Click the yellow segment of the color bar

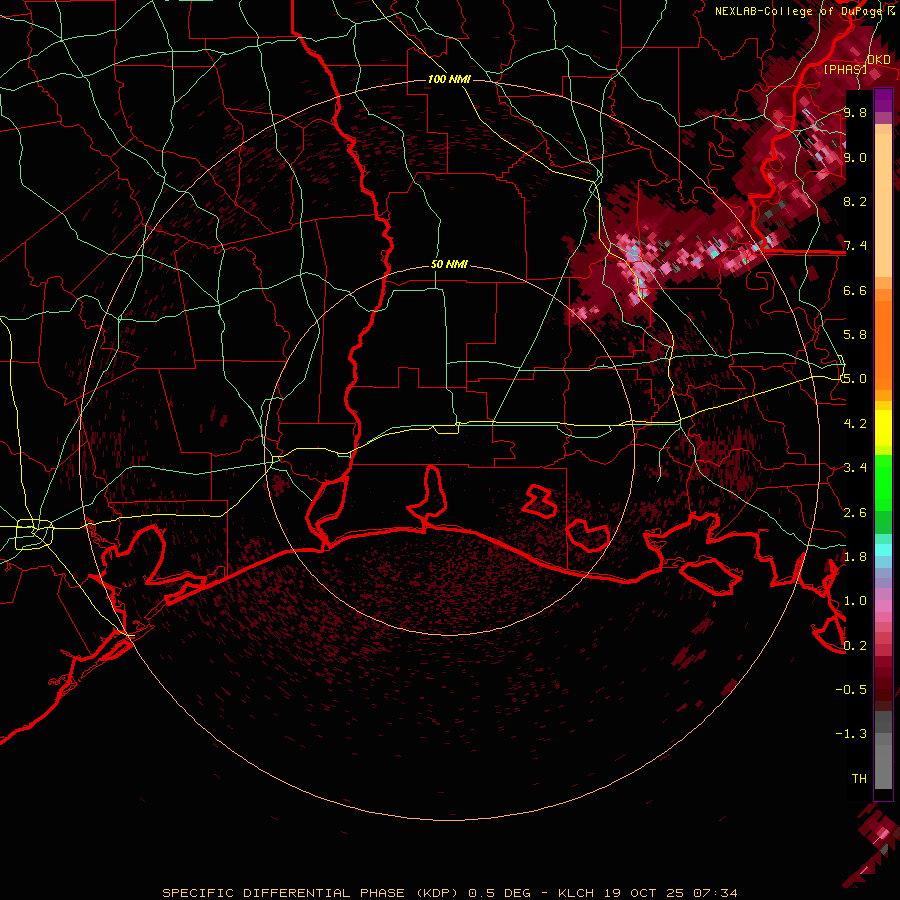[x=883, y=428]
